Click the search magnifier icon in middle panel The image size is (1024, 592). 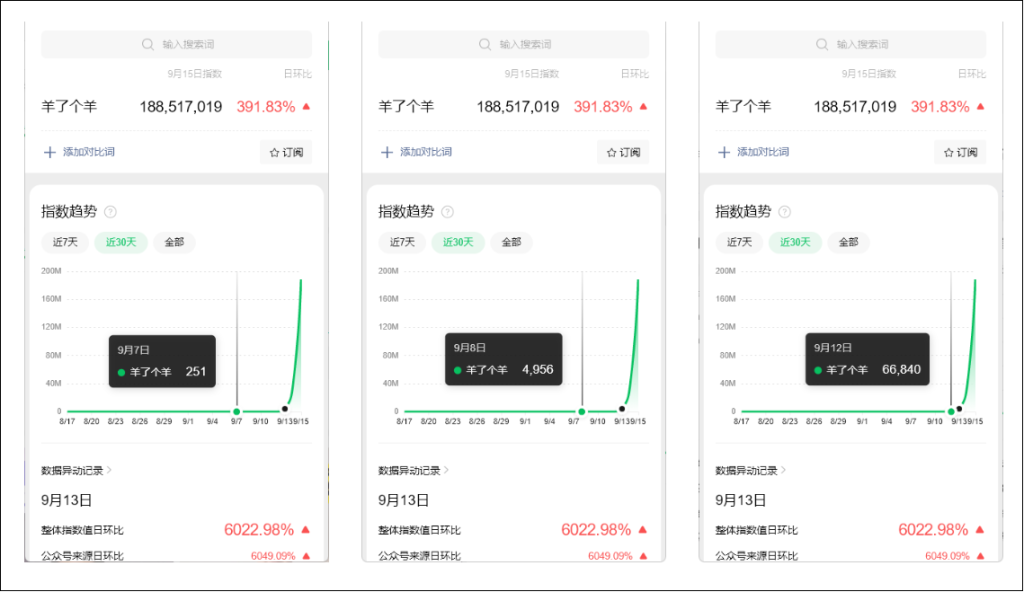[485, 44]
